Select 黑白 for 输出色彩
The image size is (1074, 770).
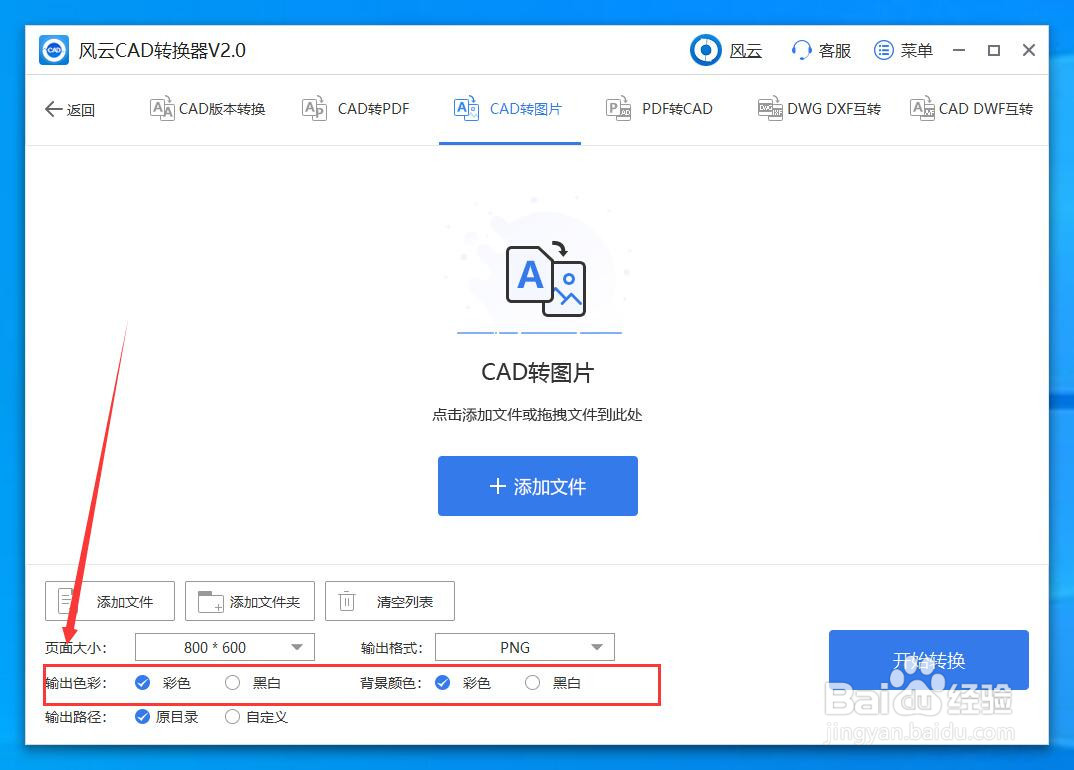coord(231,682)
